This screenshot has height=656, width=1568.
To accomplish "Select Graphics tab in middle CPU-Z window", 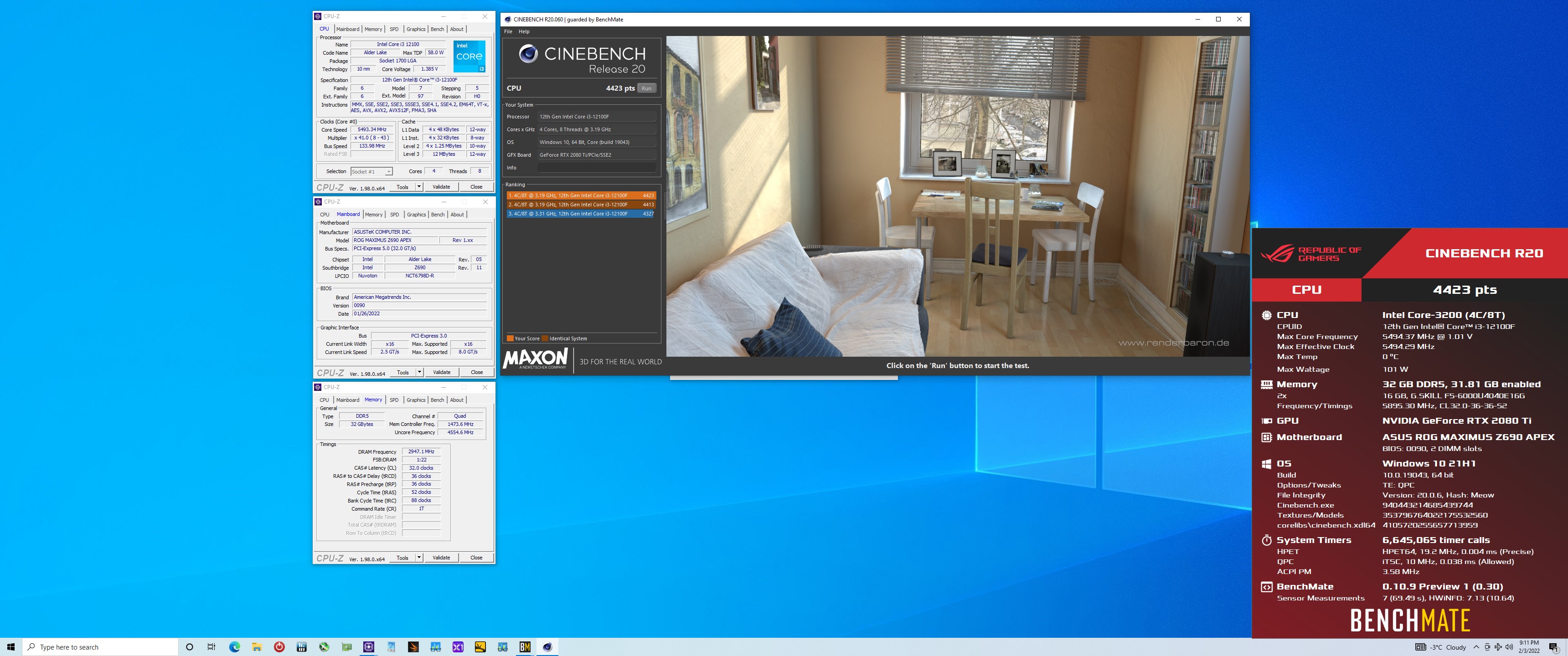I will pyautogui.click(x=416, y=214).
